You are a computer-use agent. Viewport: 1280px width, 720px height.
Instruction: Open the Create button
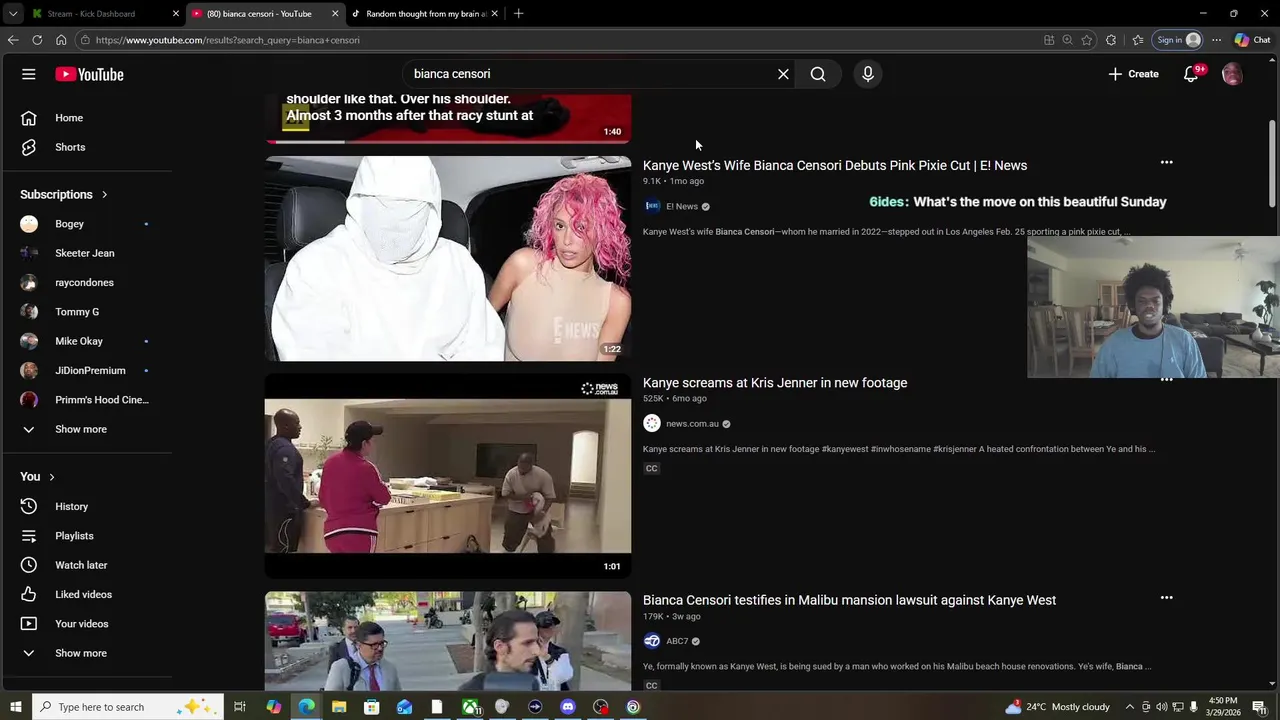(x=1133, y=74)
